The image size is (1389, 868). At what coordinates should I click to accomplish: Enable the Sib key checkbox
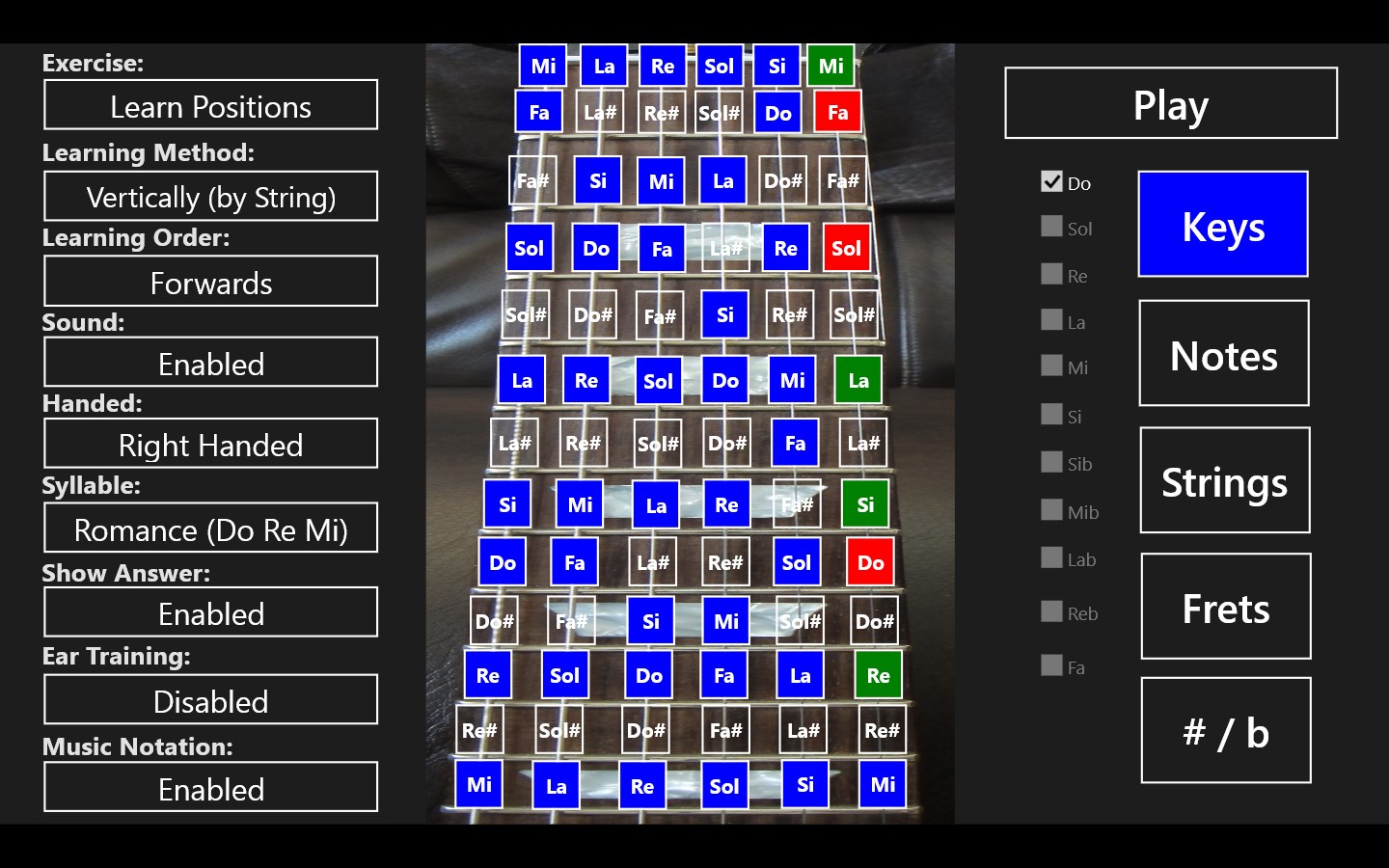pos(1051,463)
